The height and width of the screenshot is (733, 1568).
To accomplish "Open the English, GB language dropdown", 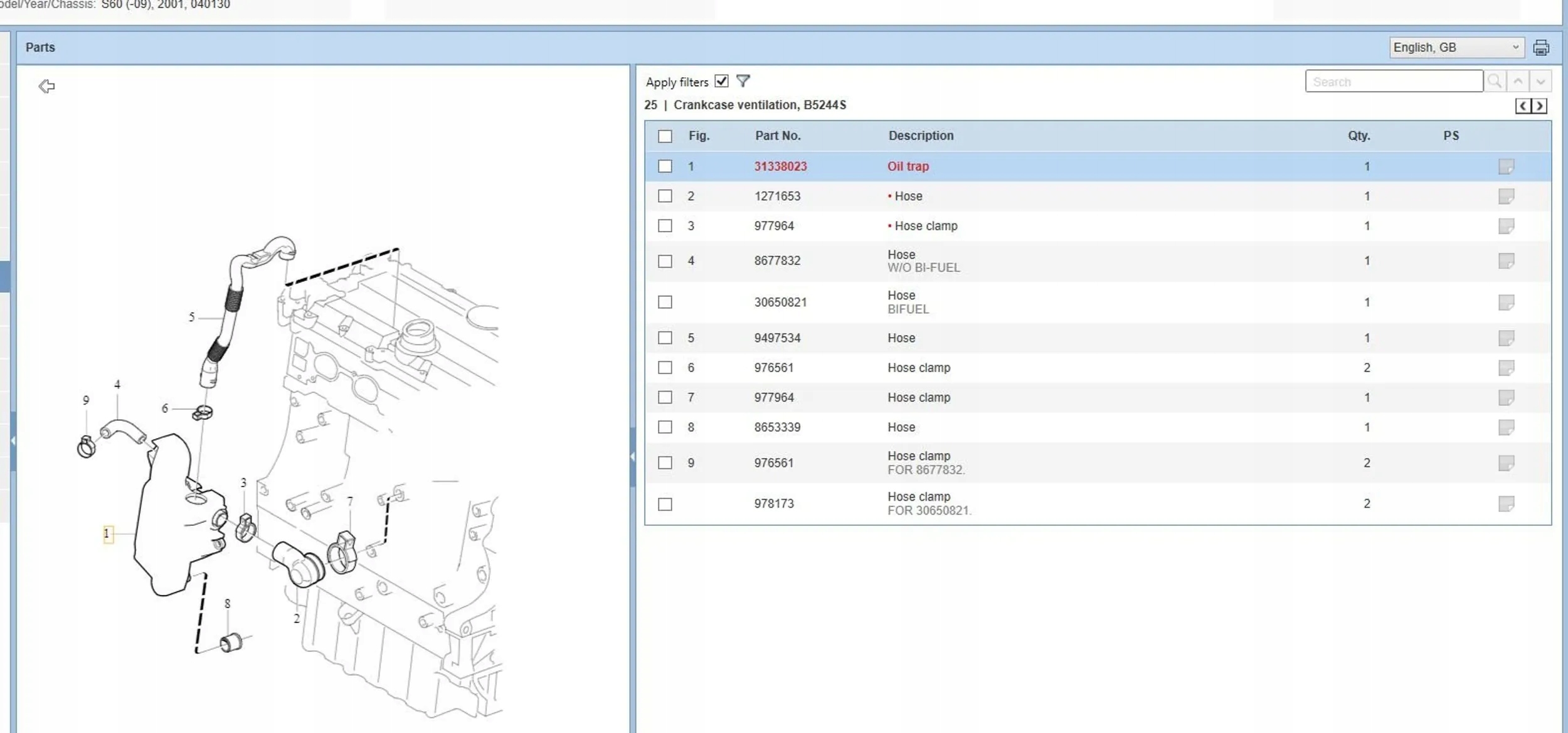I will click(1456, 48).
